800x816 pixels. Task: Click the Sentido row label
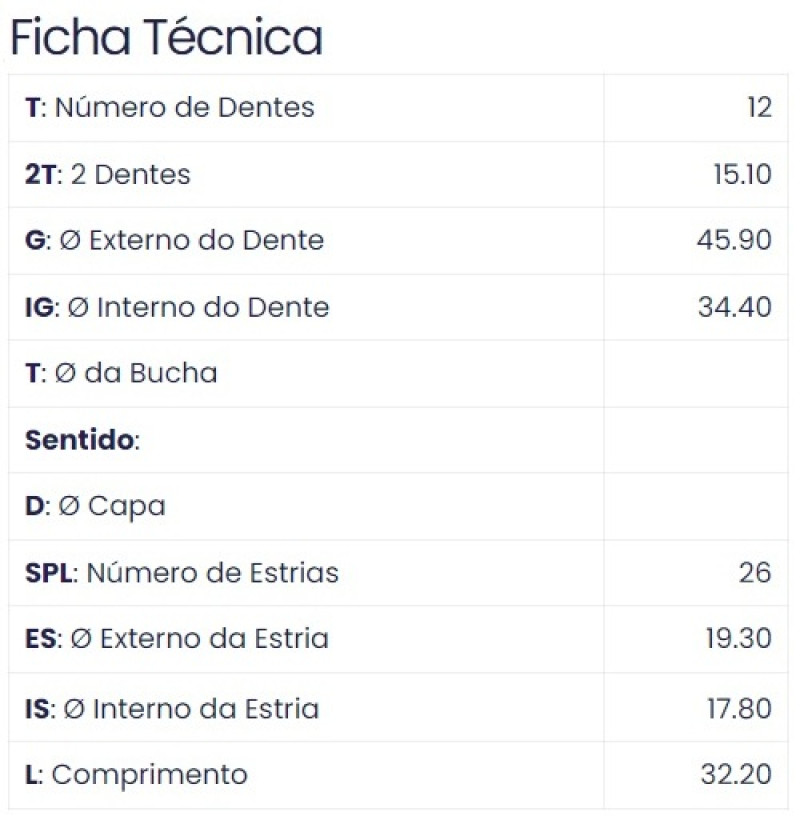82,440
